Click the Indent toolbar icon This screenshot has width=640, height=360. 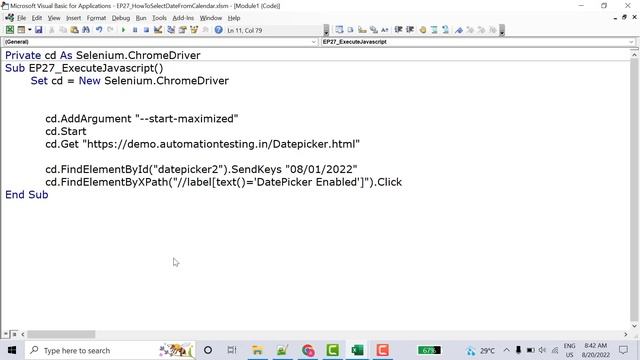pyautogui.click(x=398, y=30)
